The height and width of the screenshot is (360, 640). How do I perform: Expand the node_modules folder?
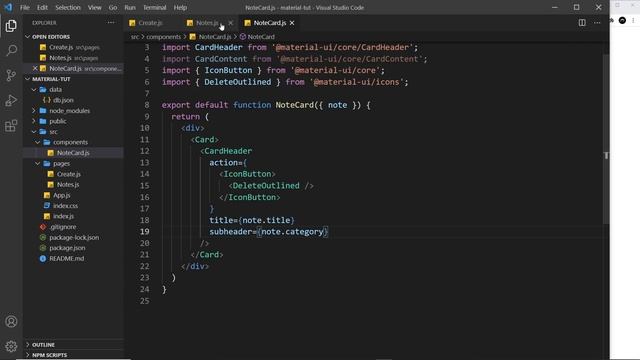point(69,111)
